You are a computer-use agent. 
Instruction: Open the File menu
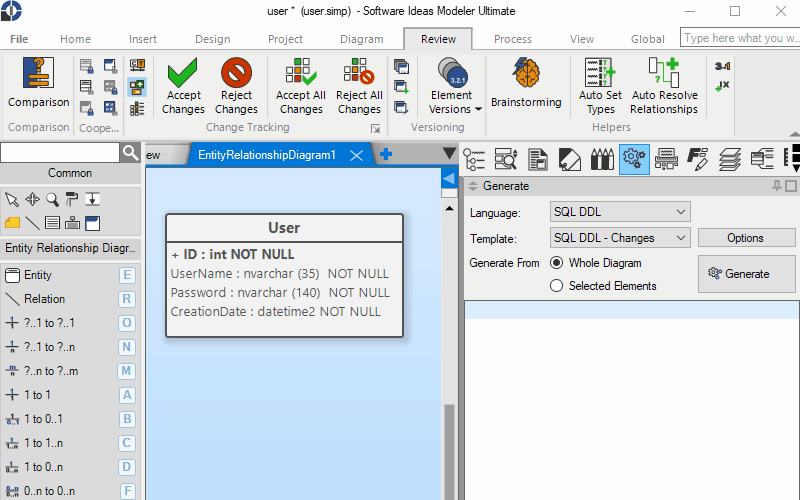(19, 39)
